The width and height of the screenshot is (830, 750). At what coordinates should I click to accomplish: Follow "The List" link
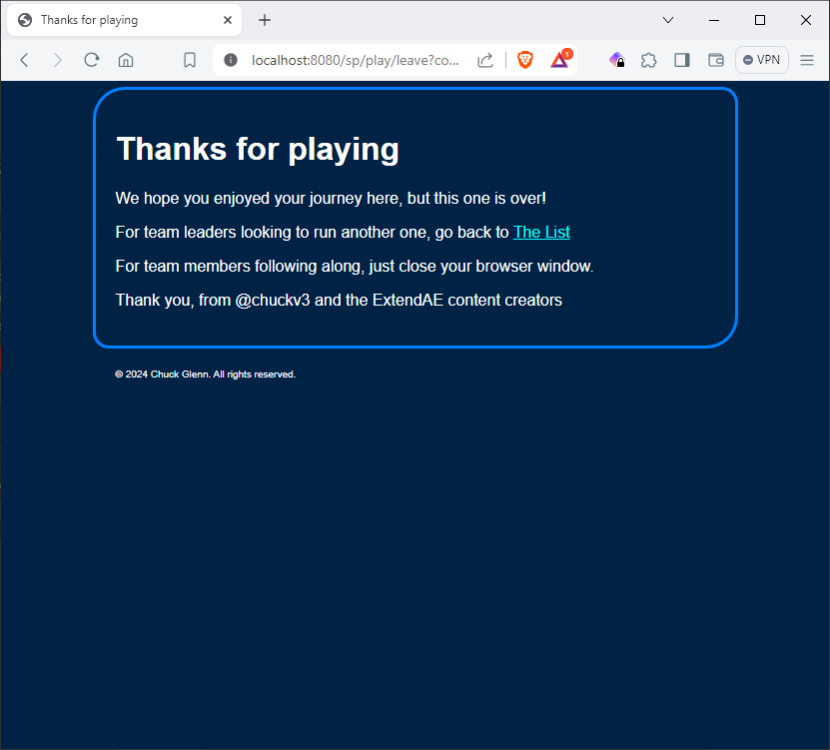tap(541, 232)
